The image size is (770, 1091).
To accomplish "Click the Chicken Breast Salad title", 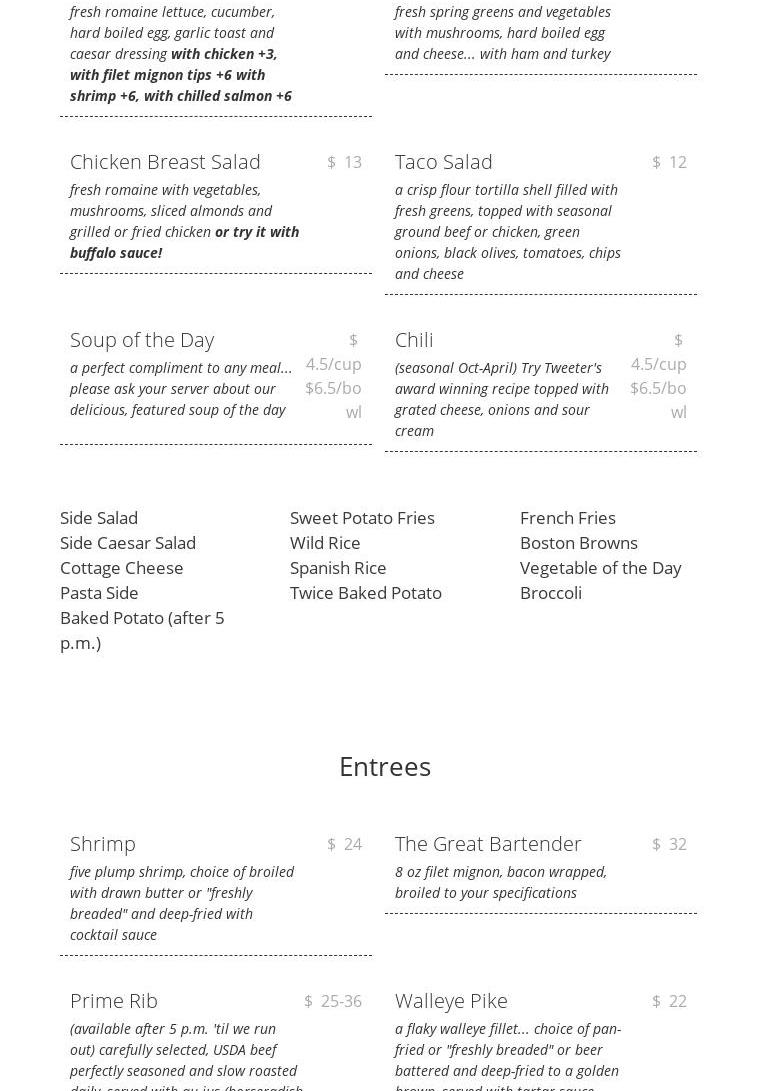I will 165,162.
